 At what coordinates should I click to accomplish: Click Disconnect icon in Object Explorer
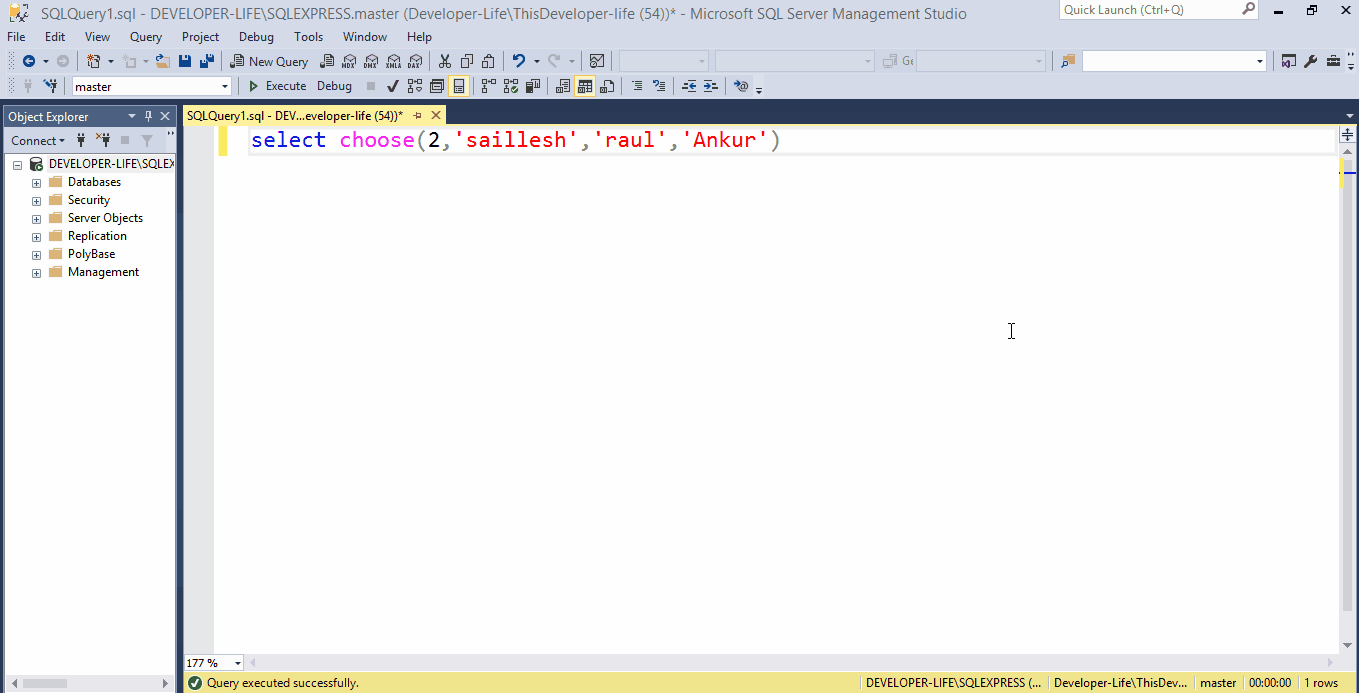pos(102,140)
